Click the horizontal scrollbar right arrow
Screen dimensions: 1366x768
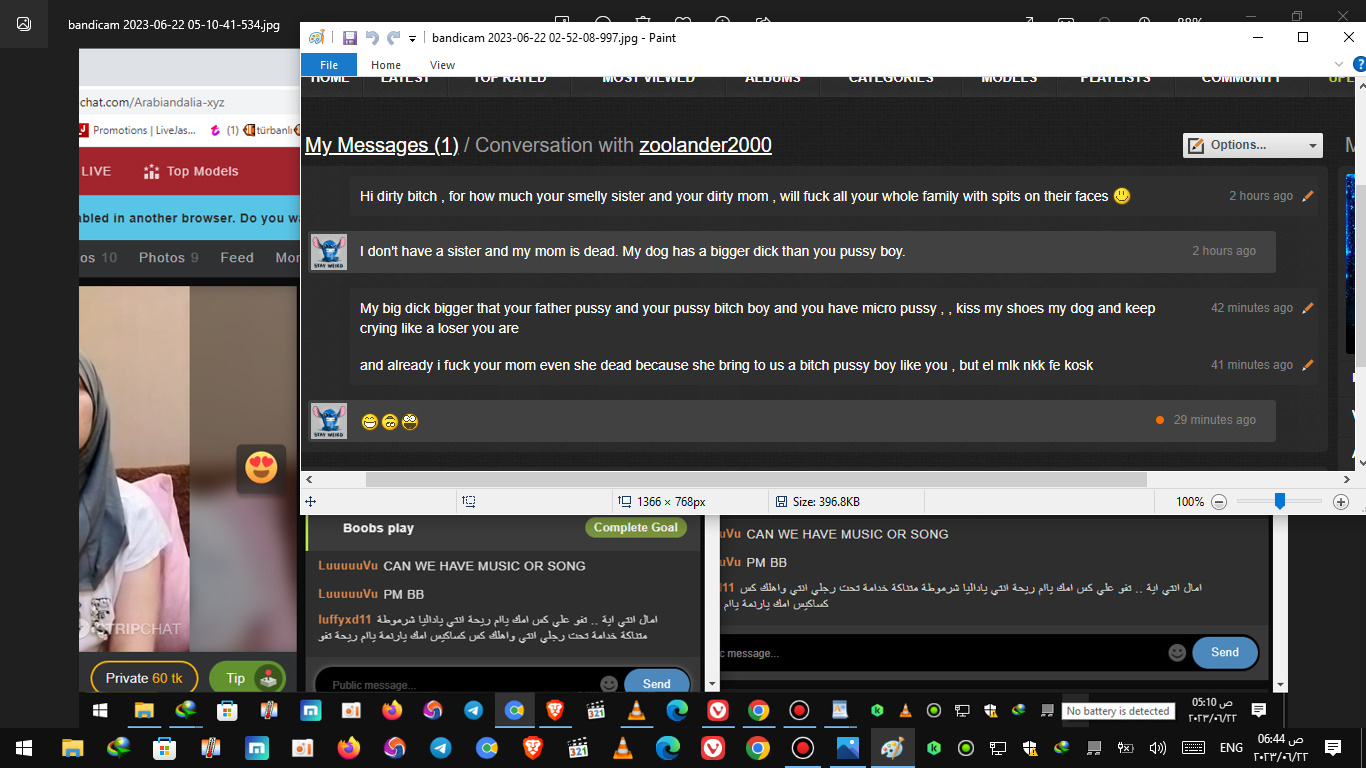point(1345,480)
